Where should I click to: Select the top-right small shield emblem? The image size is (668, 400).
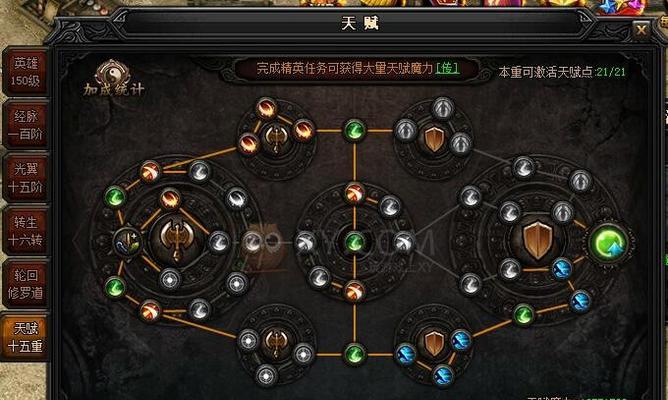435,139
